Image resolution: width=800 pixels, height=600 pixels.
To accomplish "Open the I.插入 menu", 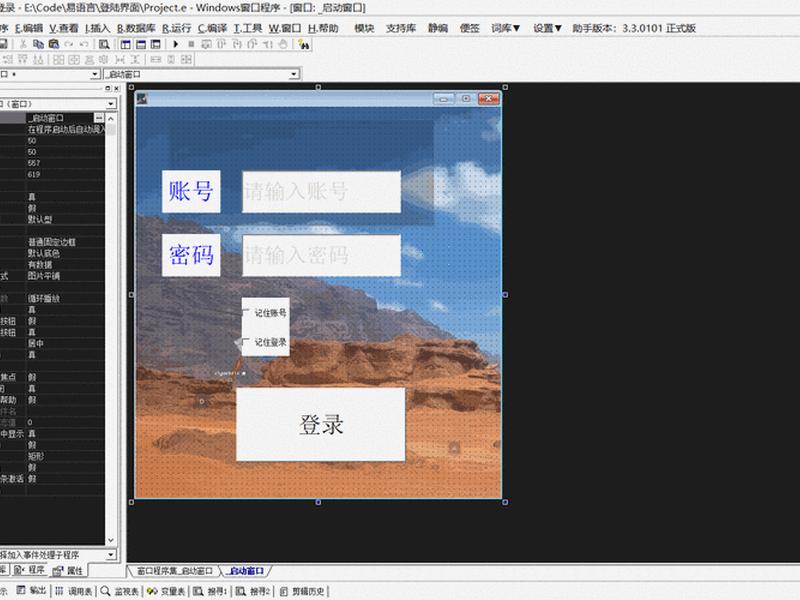I will click(x=97, y=28).
